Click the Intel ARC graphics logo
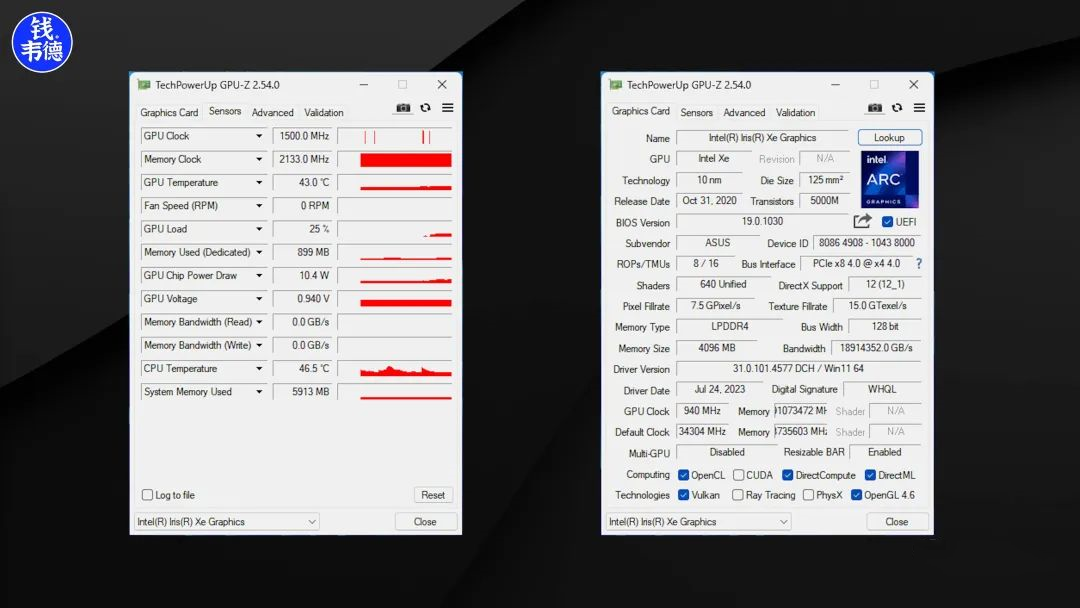Viewport: 1080px width, 608px height. 889,179
